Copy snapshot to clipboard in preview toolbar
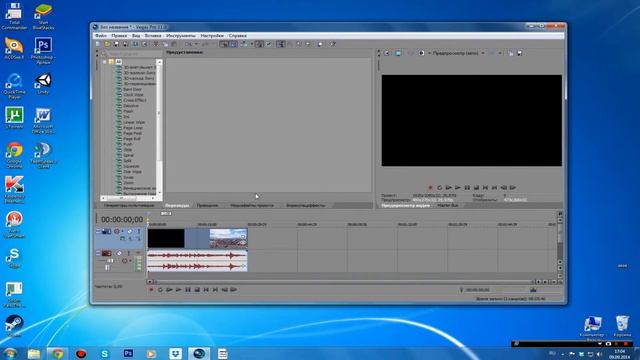Screen dimensions: 640x360 click(510, 53)
